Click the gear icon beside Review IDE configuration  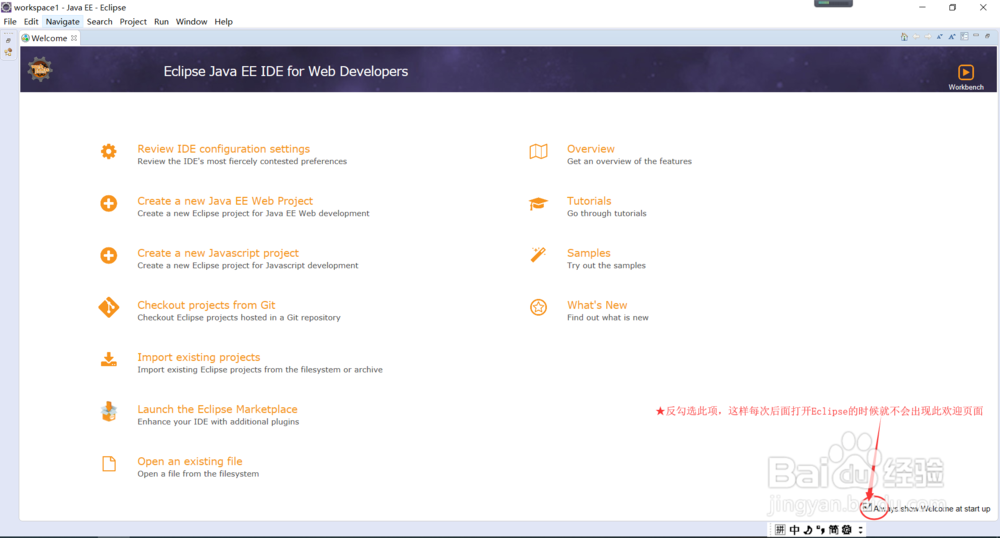click(108, 152)
